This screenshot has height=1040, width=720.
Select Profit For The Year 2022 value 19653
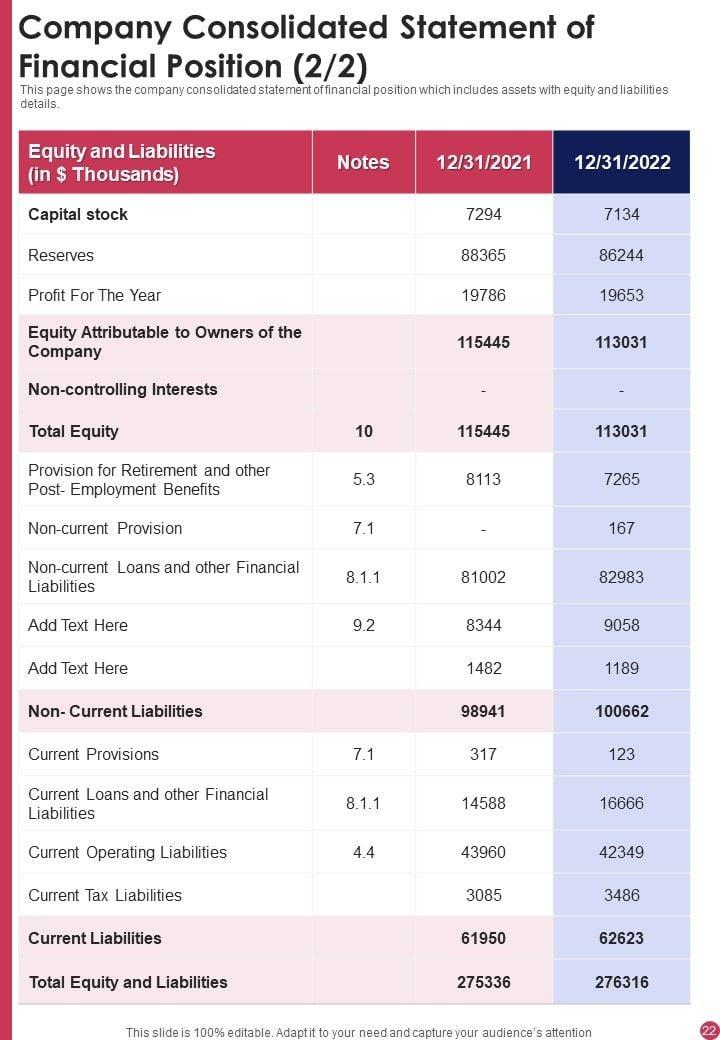coord(621,295)
